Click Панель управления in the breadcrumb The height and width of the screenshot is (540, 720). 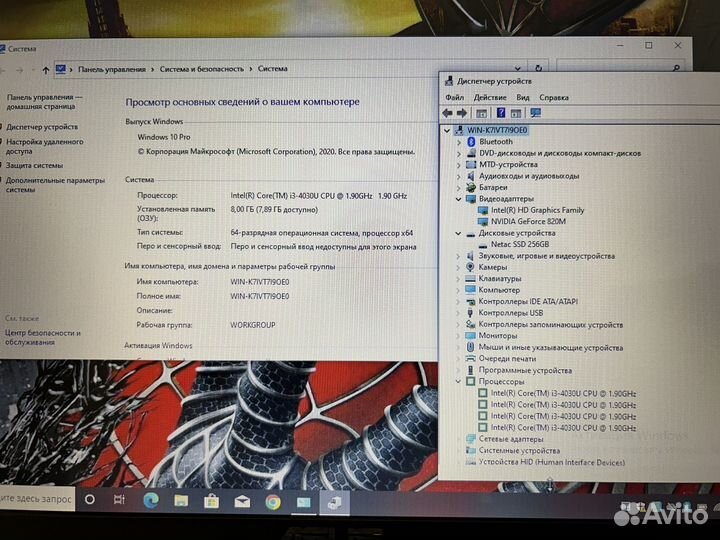tap(112, 69)
